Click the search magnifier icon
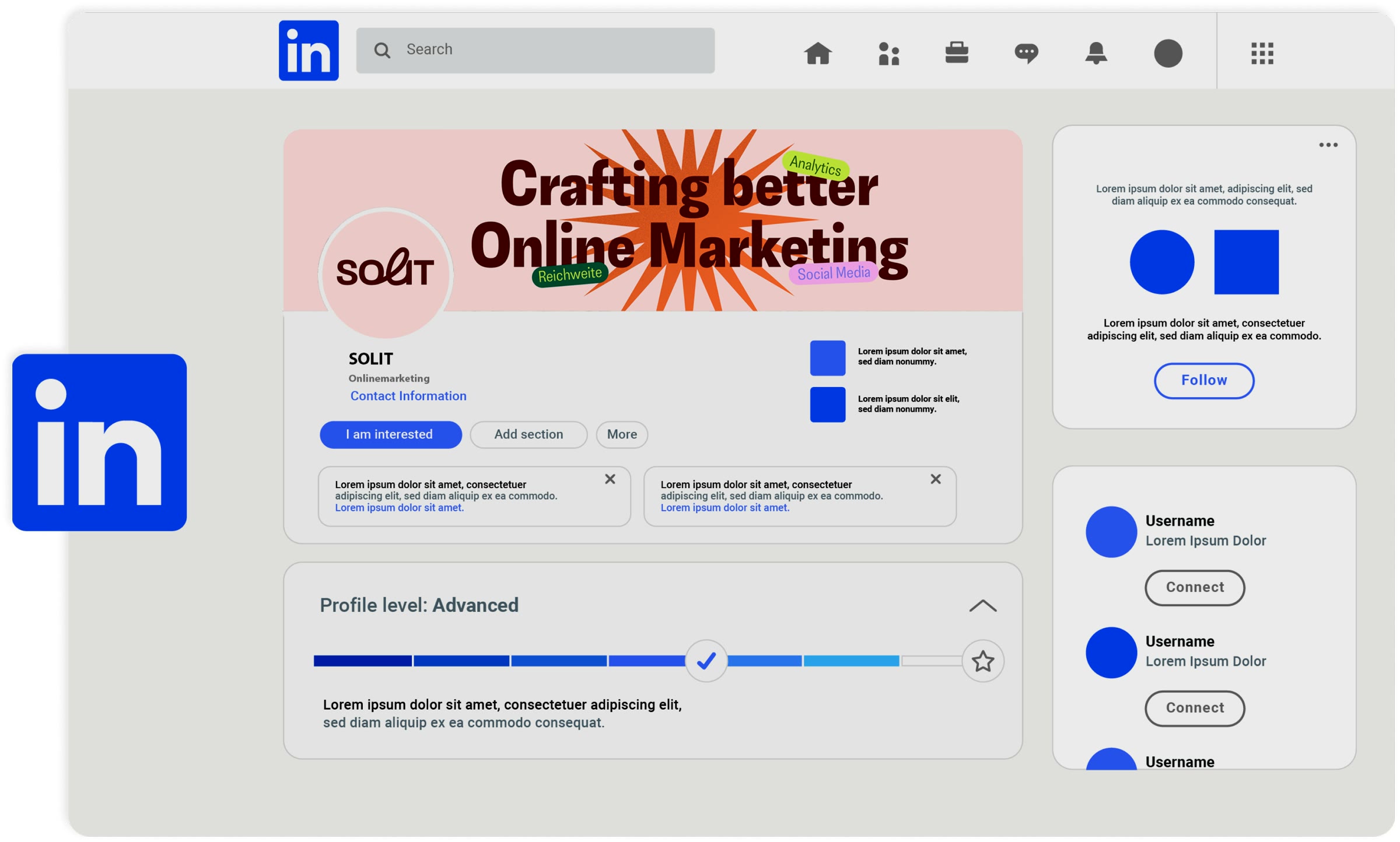The width and height of the screenshot is (1400, 842). pyautogui.click(x=382, y=50)
